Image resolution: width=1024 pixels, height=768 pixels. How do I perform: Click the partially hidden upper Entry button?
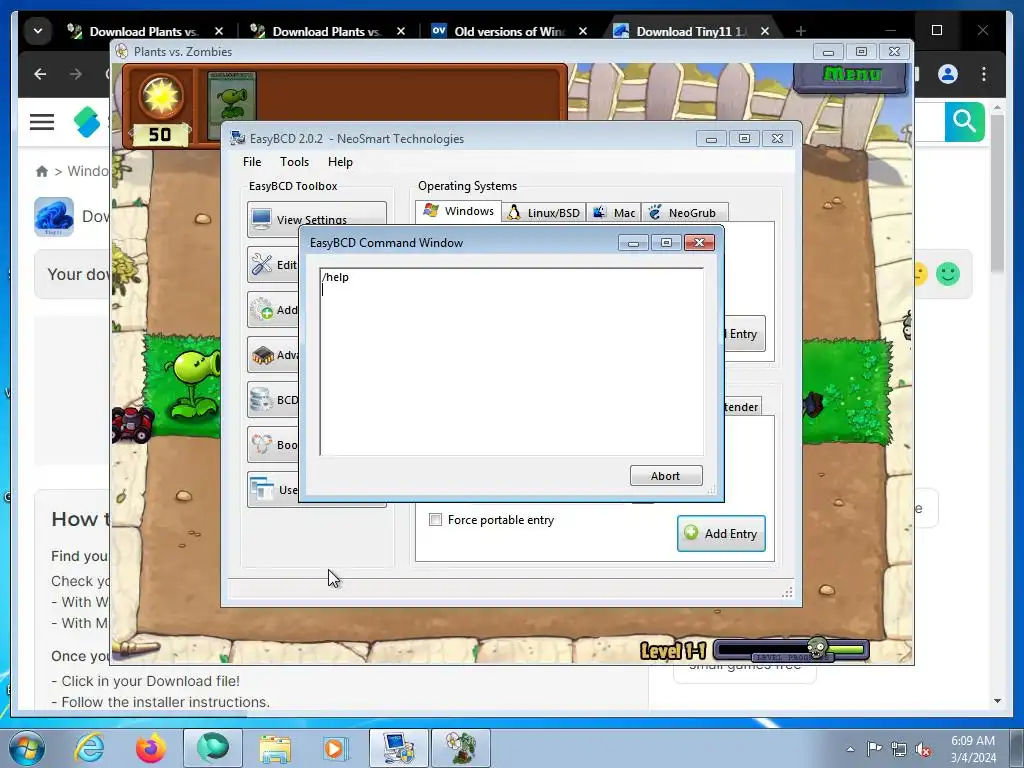click(x=744, y=334)
